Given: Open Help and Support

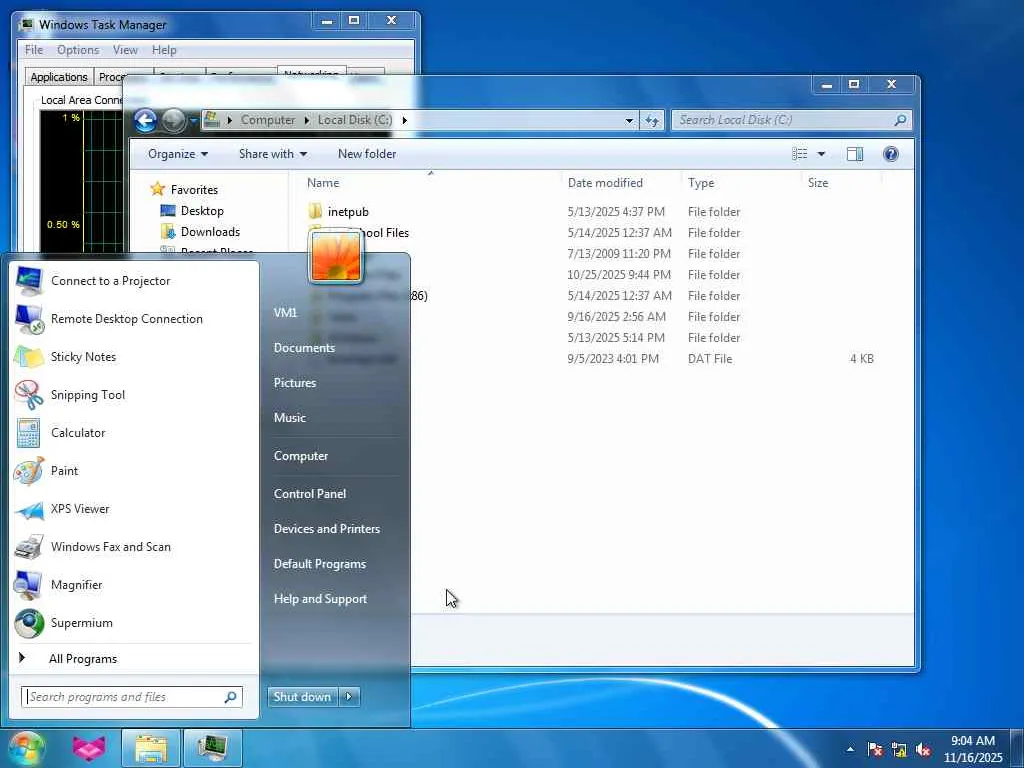Looking at the screenshot, I should tap(320, 599).
